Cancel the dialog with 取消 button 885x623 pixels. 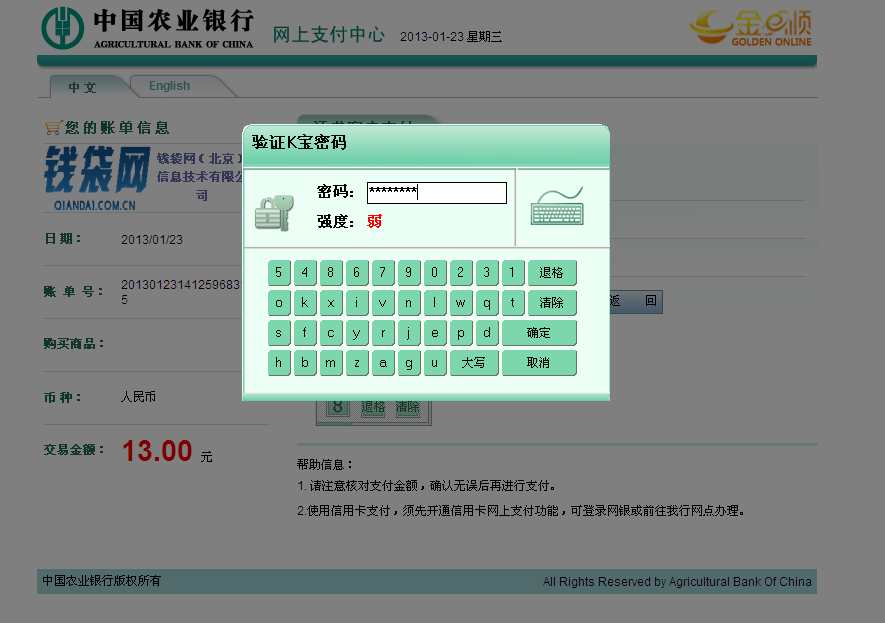(538, 362)
